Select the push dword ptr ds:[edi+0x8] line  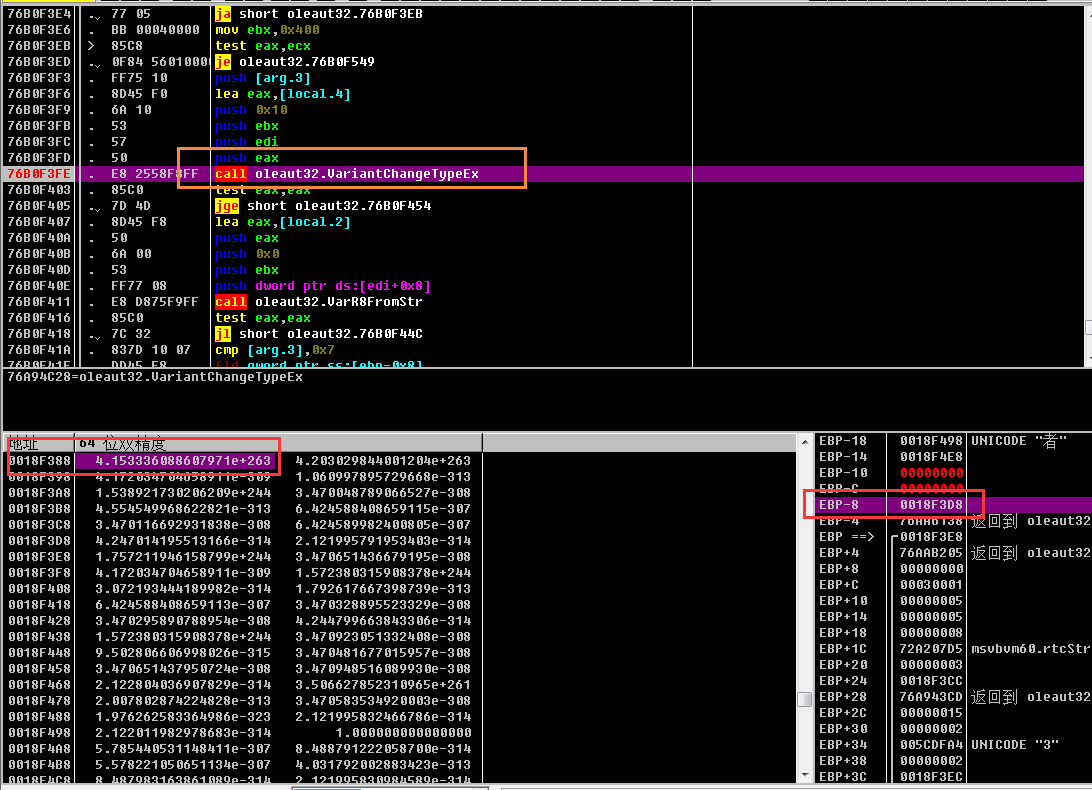click(323, 286)
